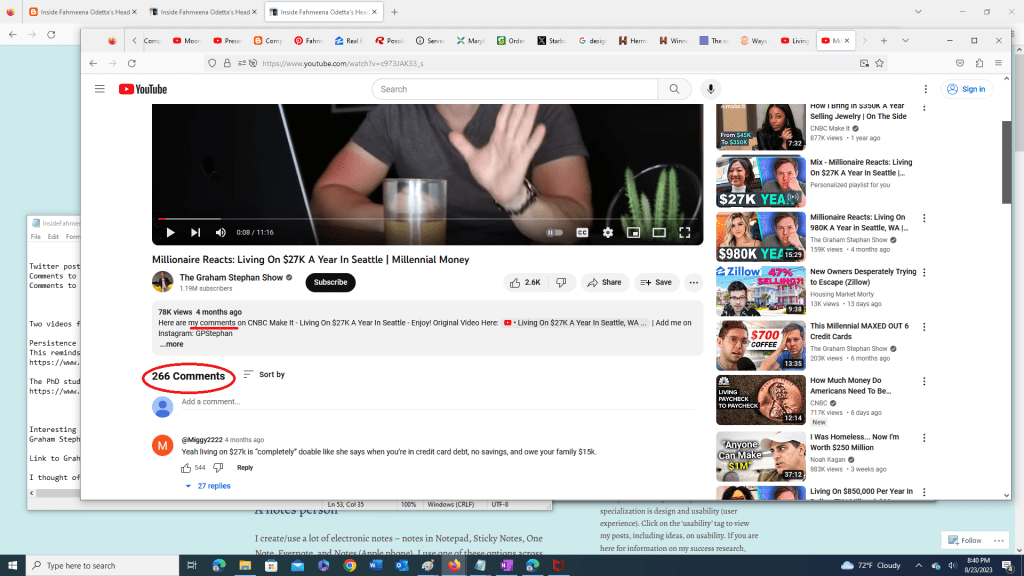
Task: Enter fullscreen mode on the video
Action: tap(684, 232)
